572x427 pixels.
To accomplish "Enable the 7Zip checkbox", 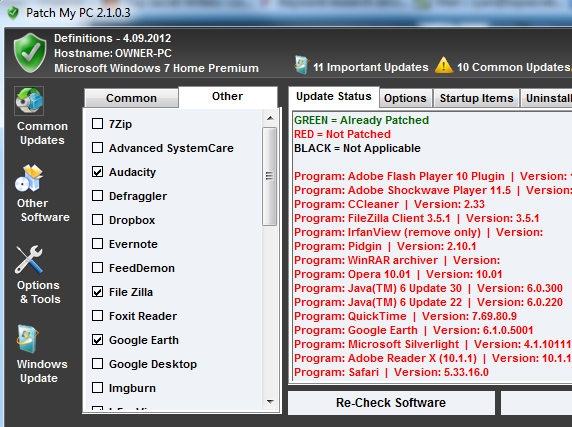I will [97, 124].
